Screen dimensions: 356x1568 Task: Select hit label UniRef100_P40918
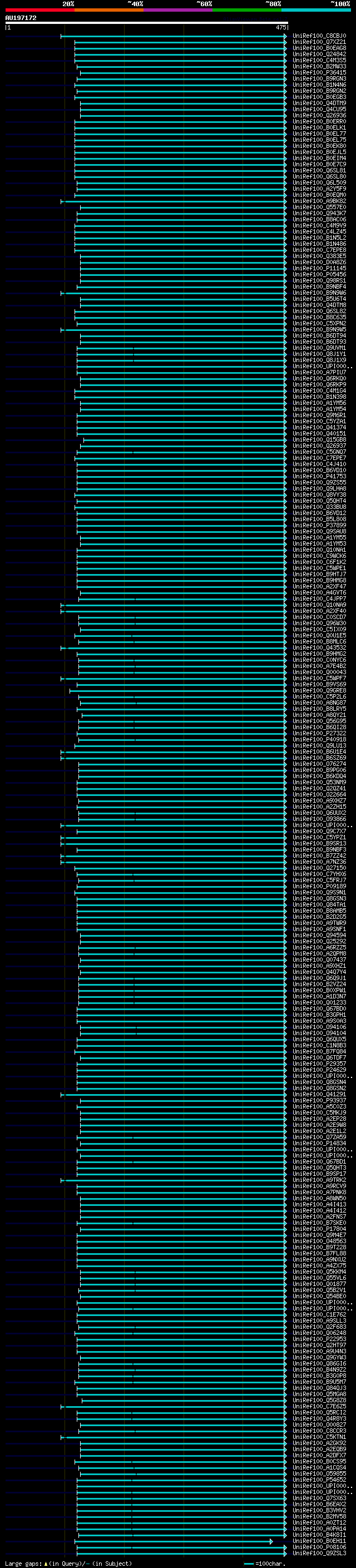click(x=319, y=739)
